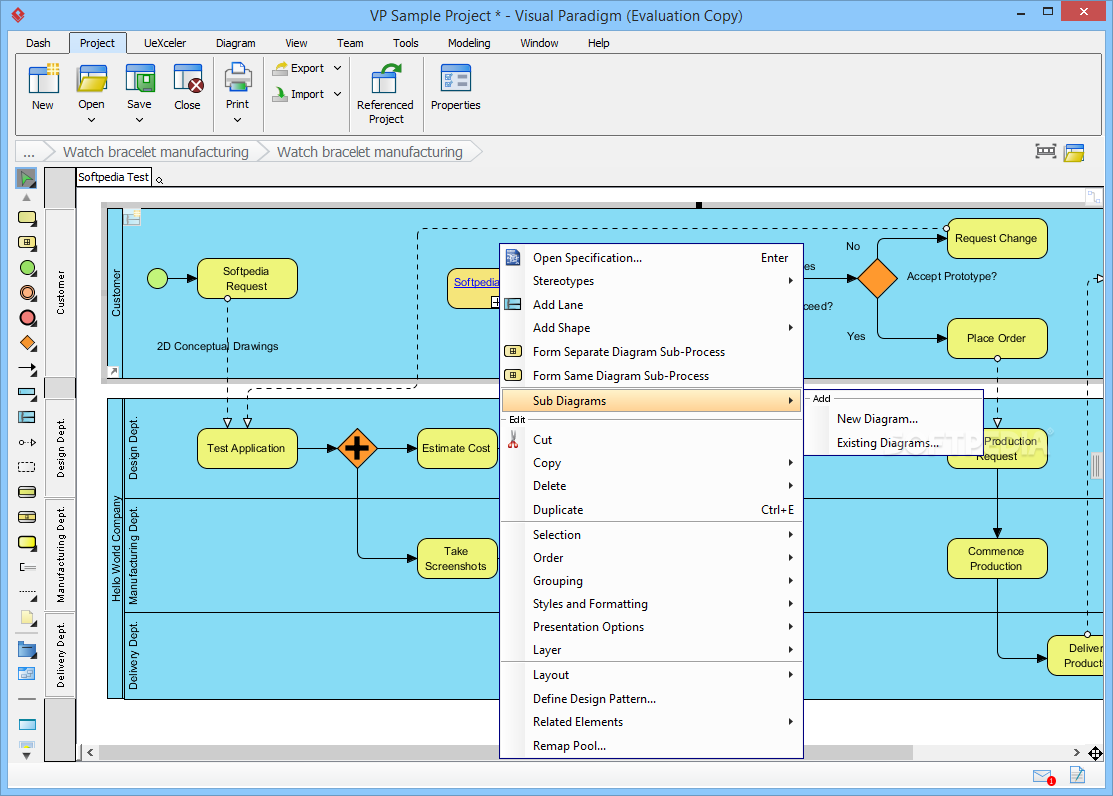Pick the Message Flow tool in palette
Image resolution: width=1113 pixels, height=796 pixels.
coord(27,442)
